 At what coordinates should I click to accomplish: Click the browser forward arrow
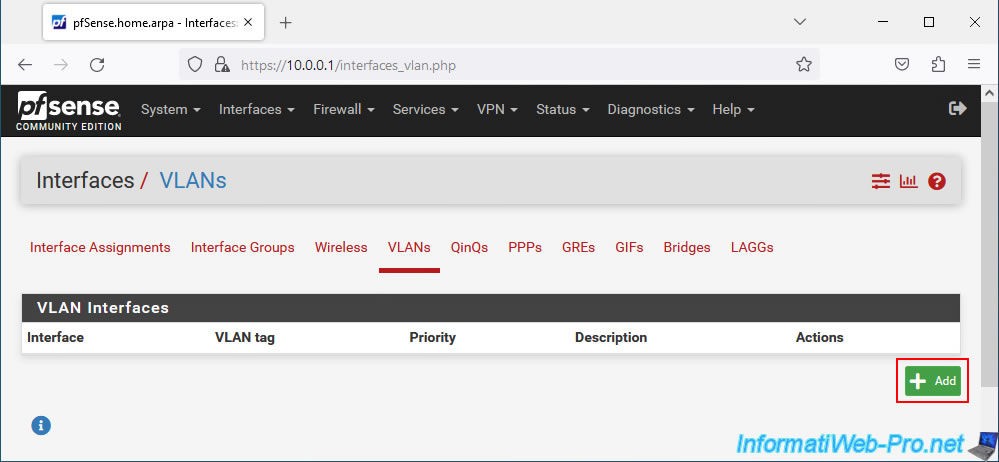click(x=61, y=64)
